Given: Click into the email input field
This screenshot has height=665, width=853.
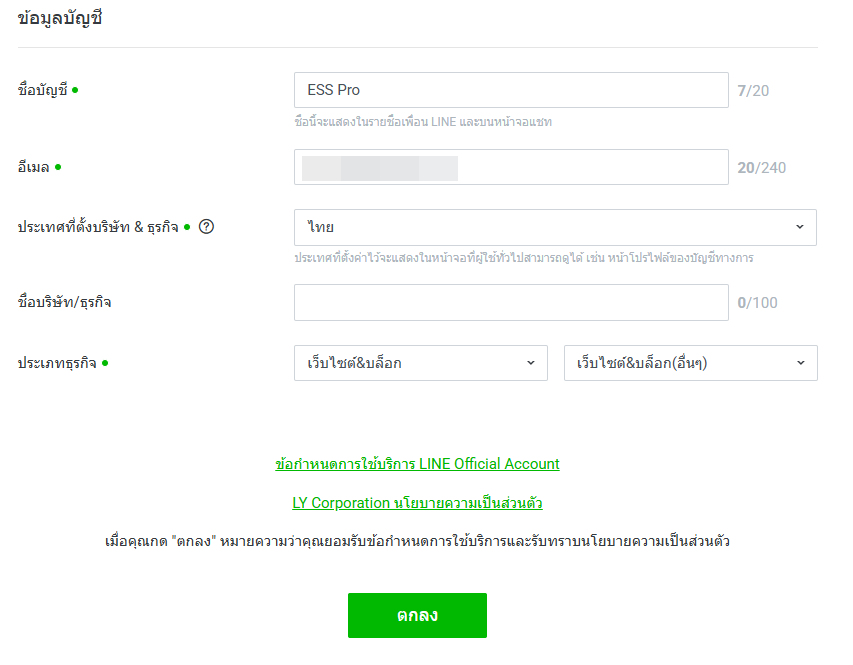Looking at the screenshot, I should (x=511, y=167).
